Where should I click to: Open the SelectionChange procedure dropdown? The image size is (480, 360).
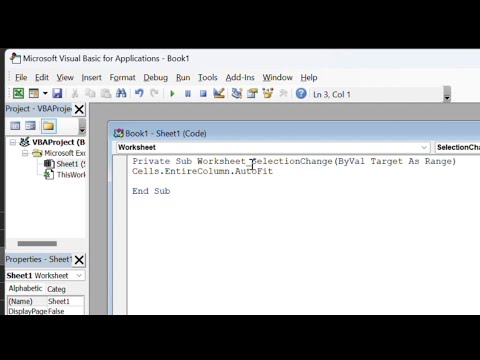tap(457, 147)
